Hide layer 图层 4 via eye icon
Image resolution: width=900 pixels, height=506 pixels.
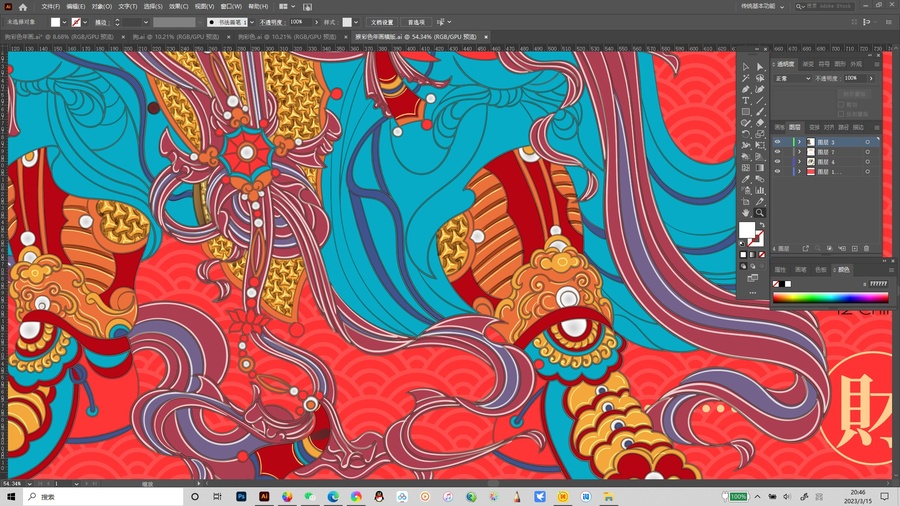tap(777, 162)
